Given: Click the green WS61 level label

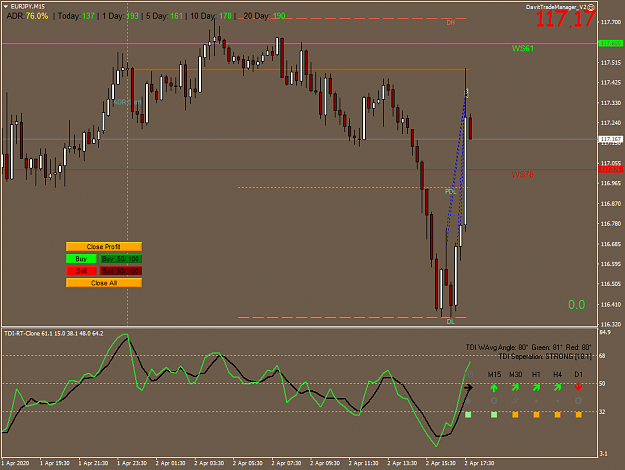Looking at the screenshot, I should (523, 48).
